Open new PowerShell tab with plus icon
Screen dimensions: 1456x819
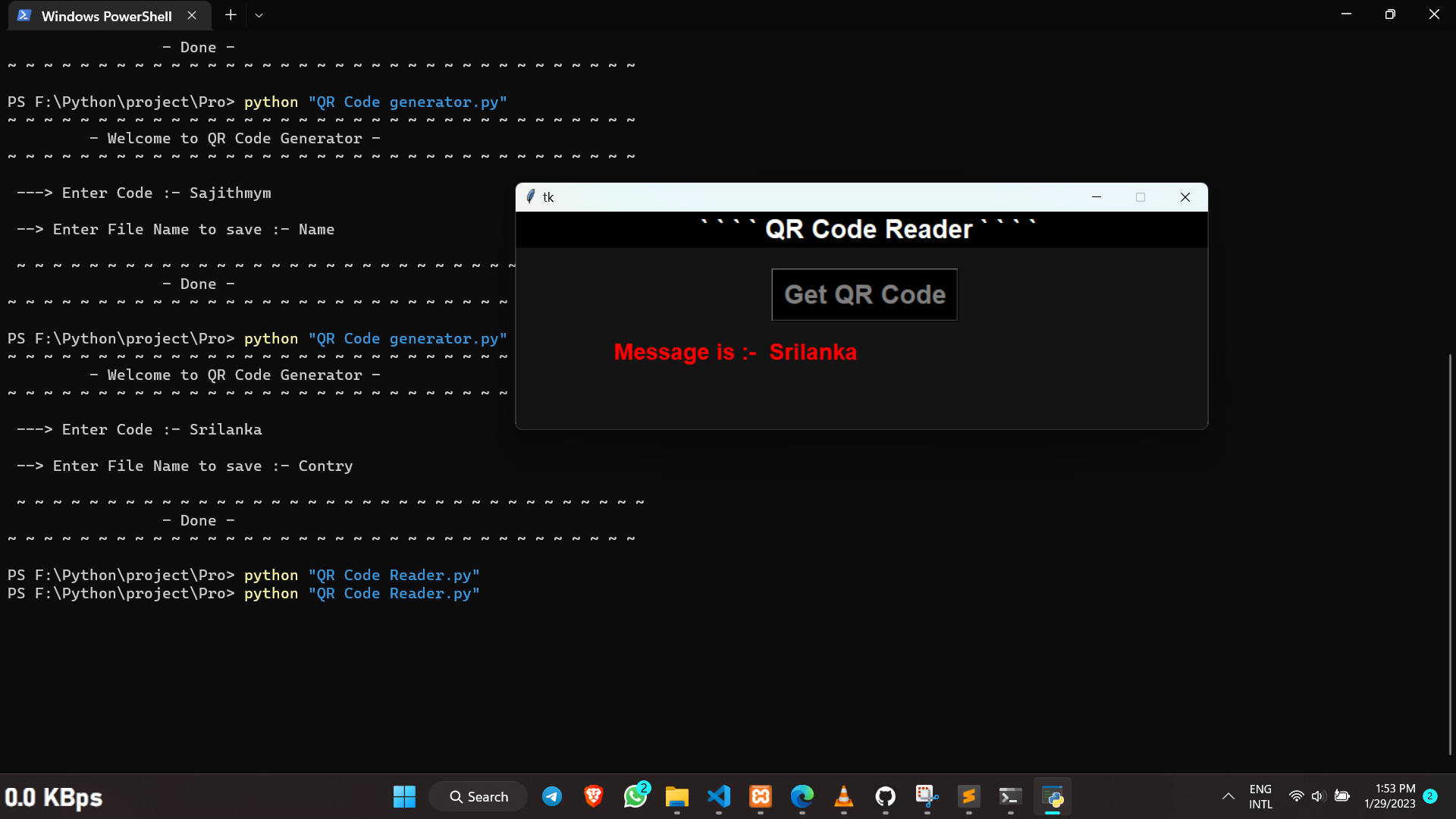(231, 15)
